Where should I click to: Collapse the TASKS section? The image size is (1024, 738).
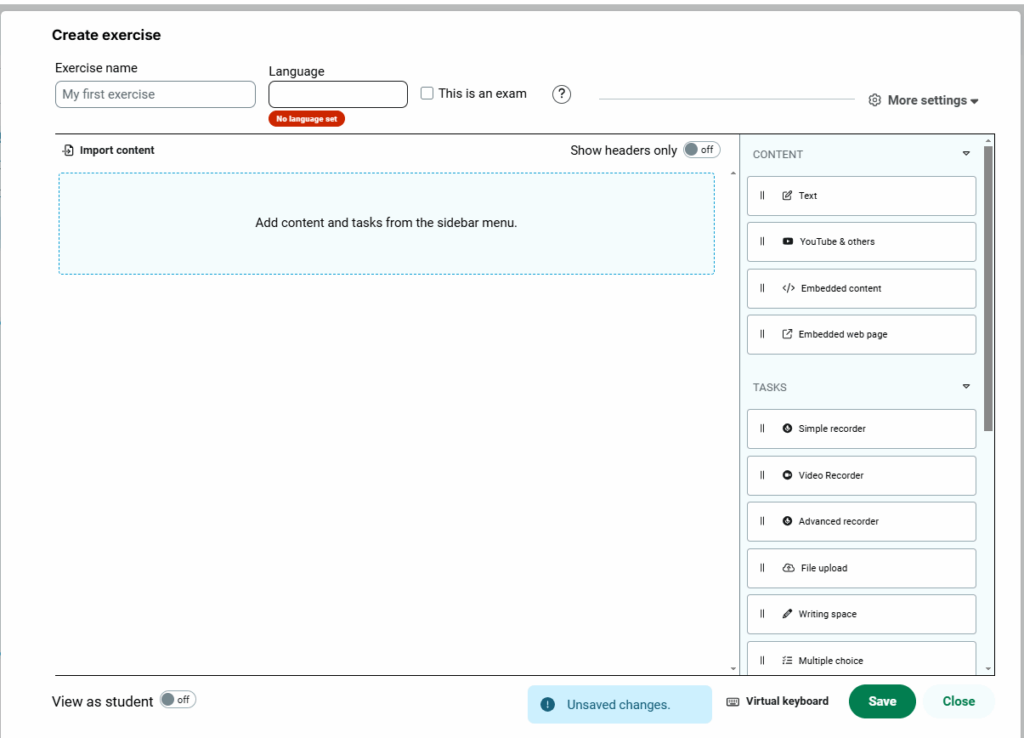click(x=965, y=387)
